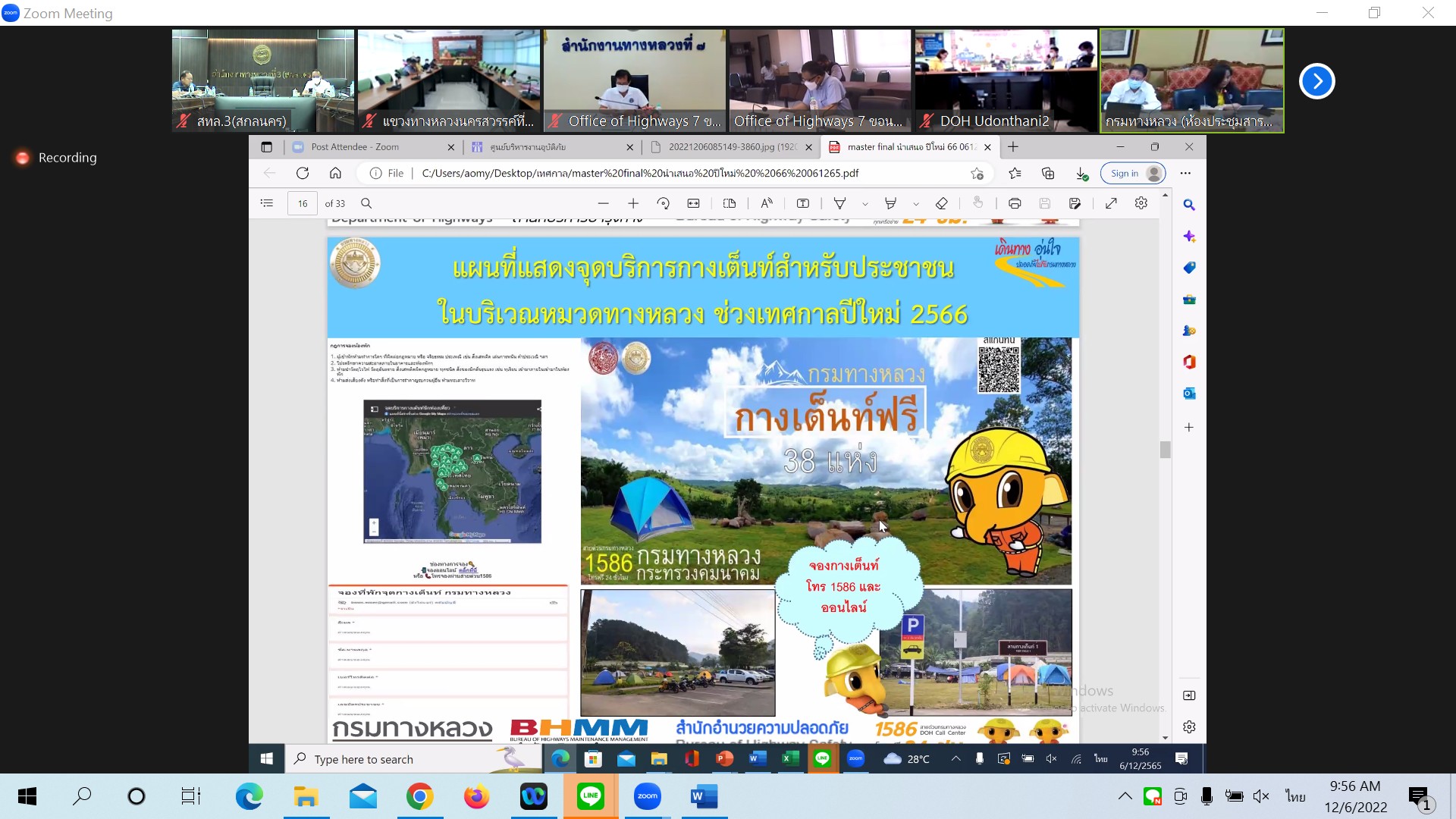The image size is (1456, 819).
Task: Click the PDF page number input field
Action: tap(302, 203)
